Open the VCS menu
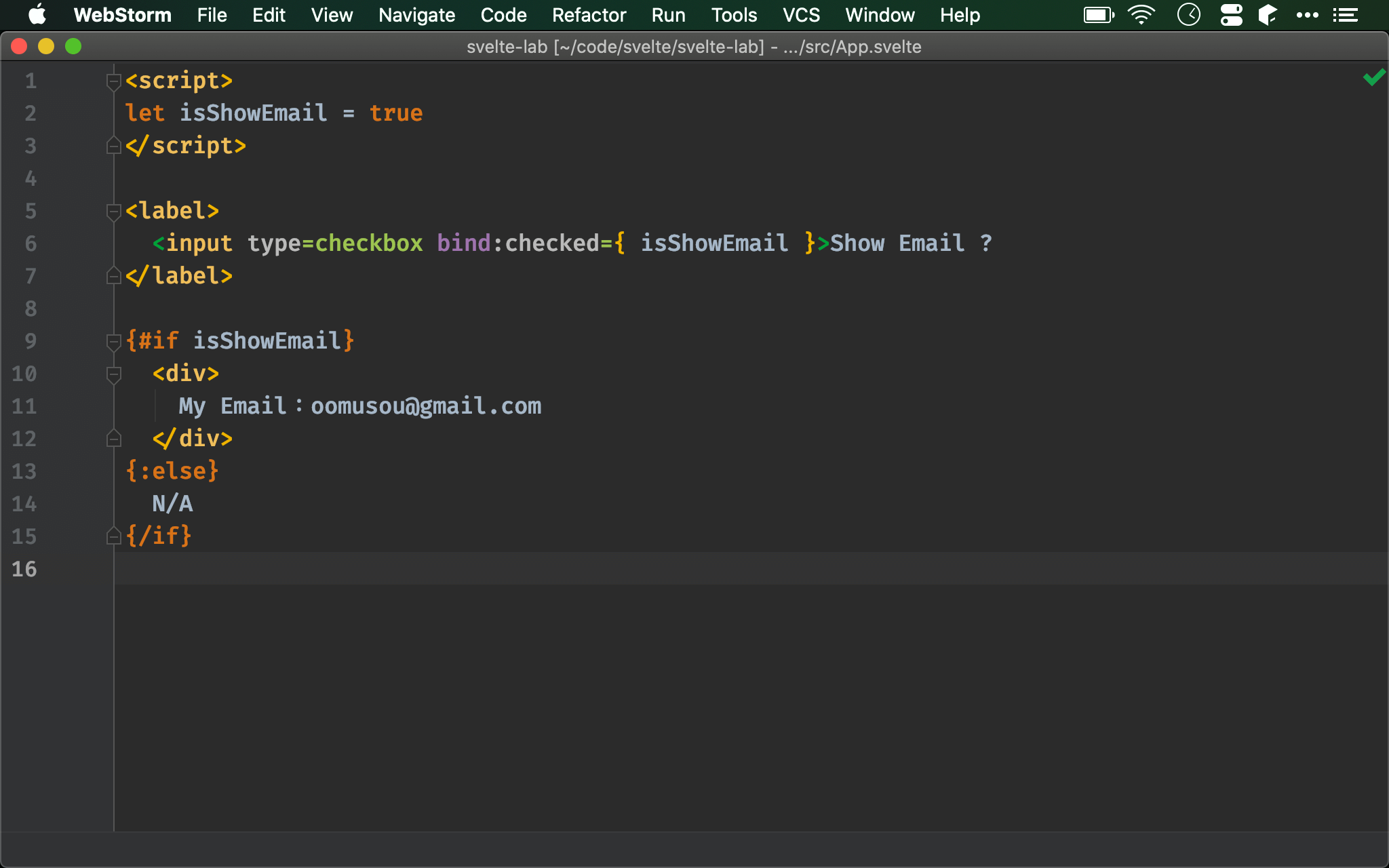This screenshot has width=1389, height=868. [x=801, y=15]
